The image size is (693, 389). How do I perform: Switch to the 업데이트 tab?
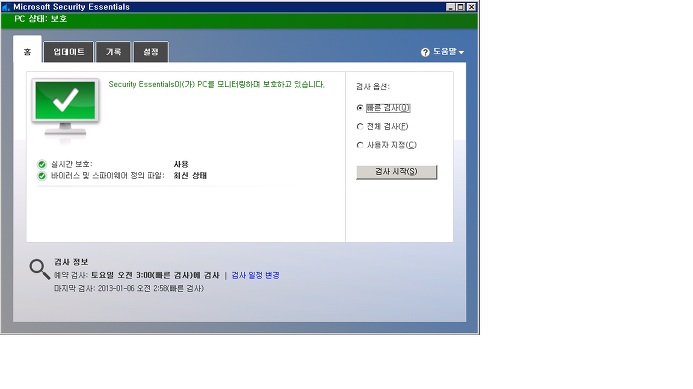click(69, 52)
